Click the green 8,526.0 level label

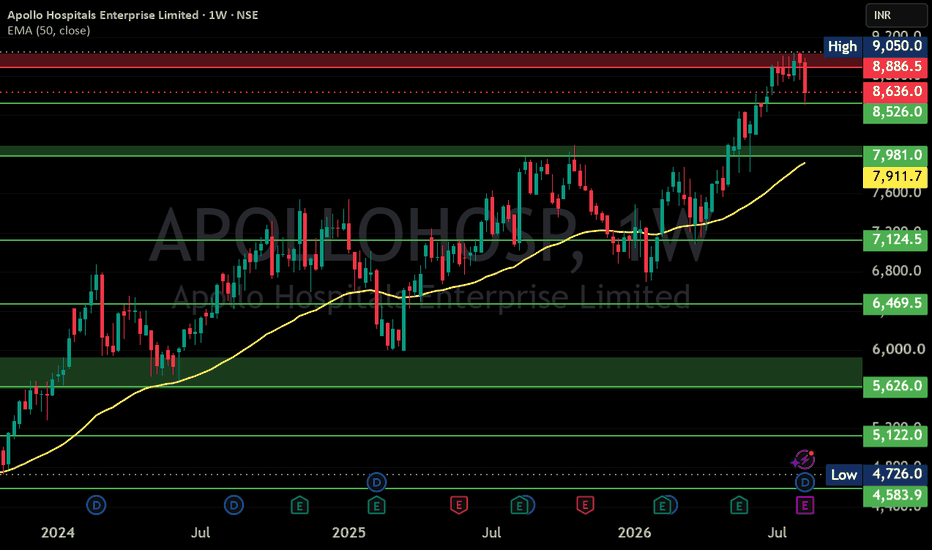(x=896, y=112)
